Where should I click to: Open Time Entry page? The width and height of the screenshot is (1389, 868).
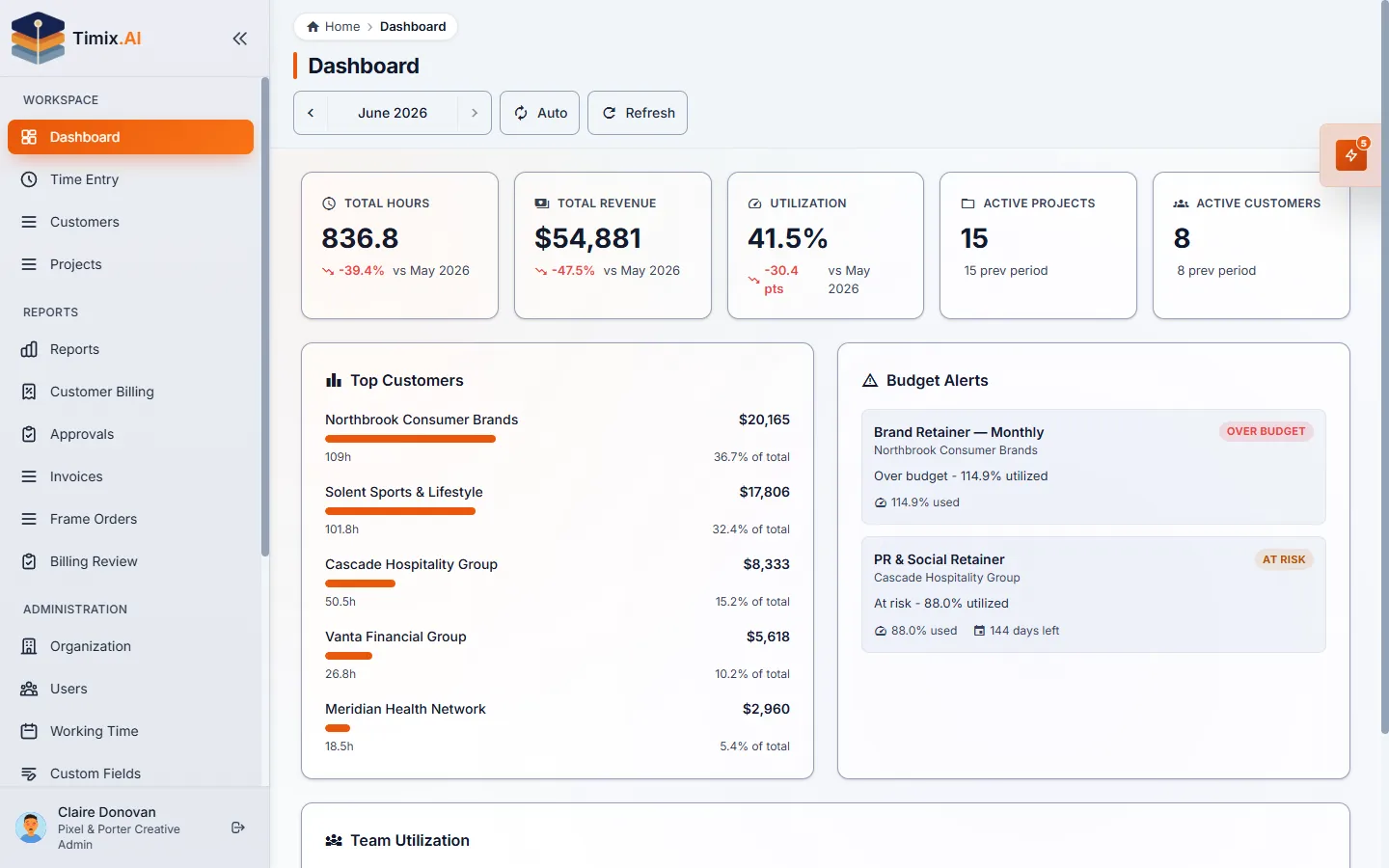click(130, 179)
